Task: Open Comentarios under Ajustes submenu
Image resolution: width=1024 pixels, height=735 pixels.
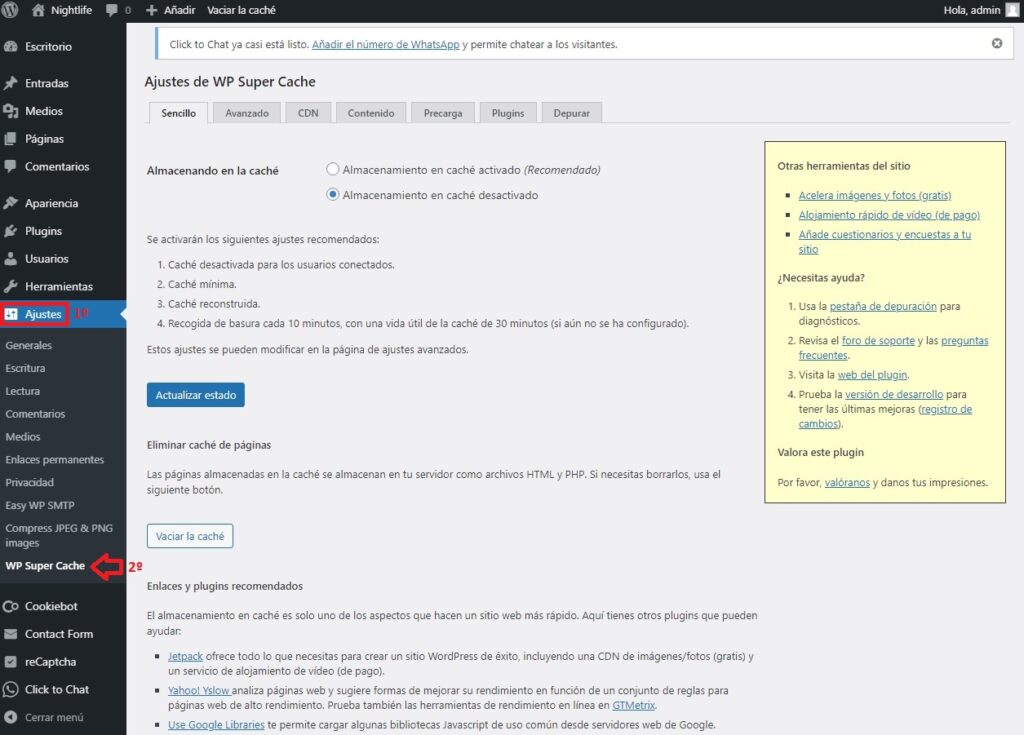Action: point(35,414)
